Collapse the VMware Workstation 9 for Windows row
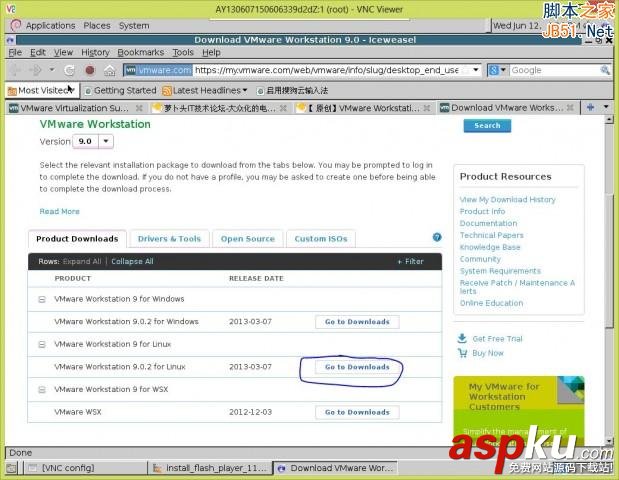 tap(42, 299)
